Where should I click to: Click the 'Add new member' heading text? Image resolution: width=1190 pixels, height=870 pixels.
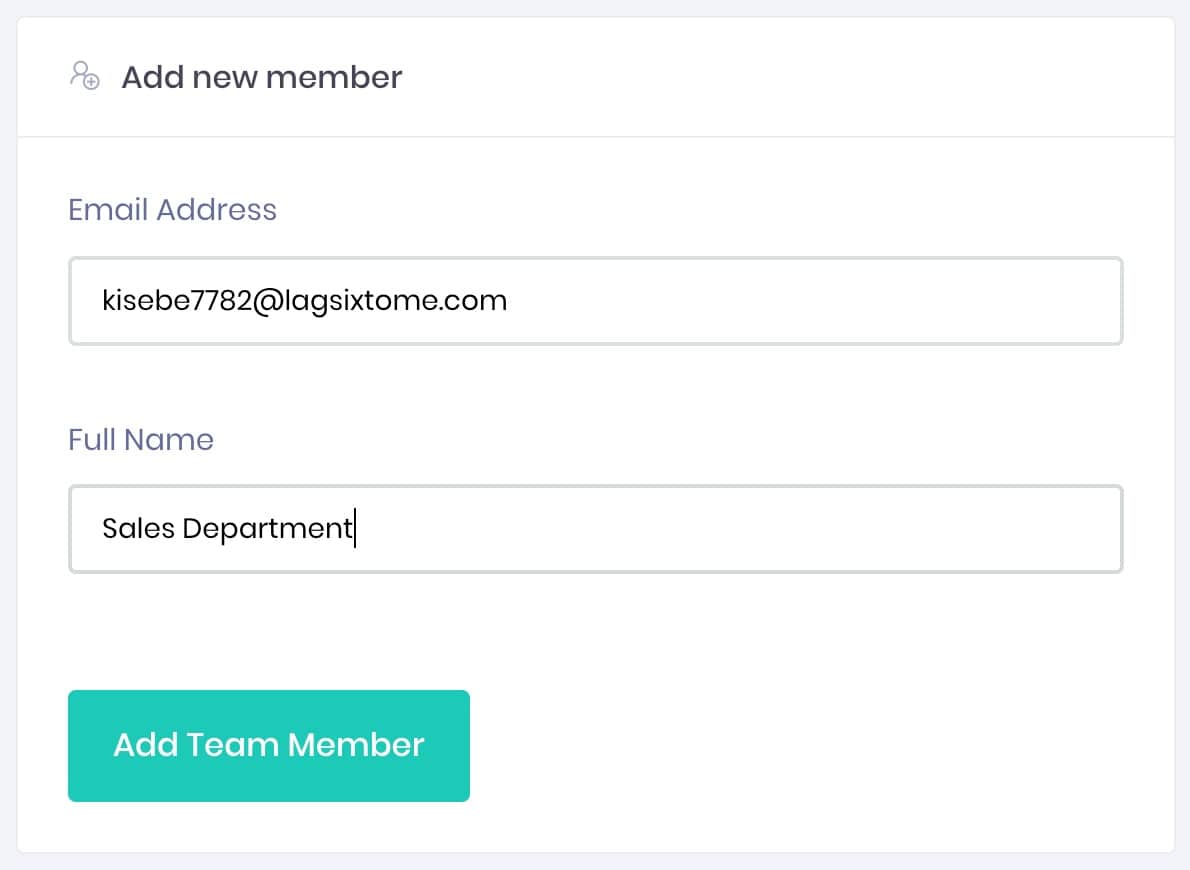click(x=262, y=77)
